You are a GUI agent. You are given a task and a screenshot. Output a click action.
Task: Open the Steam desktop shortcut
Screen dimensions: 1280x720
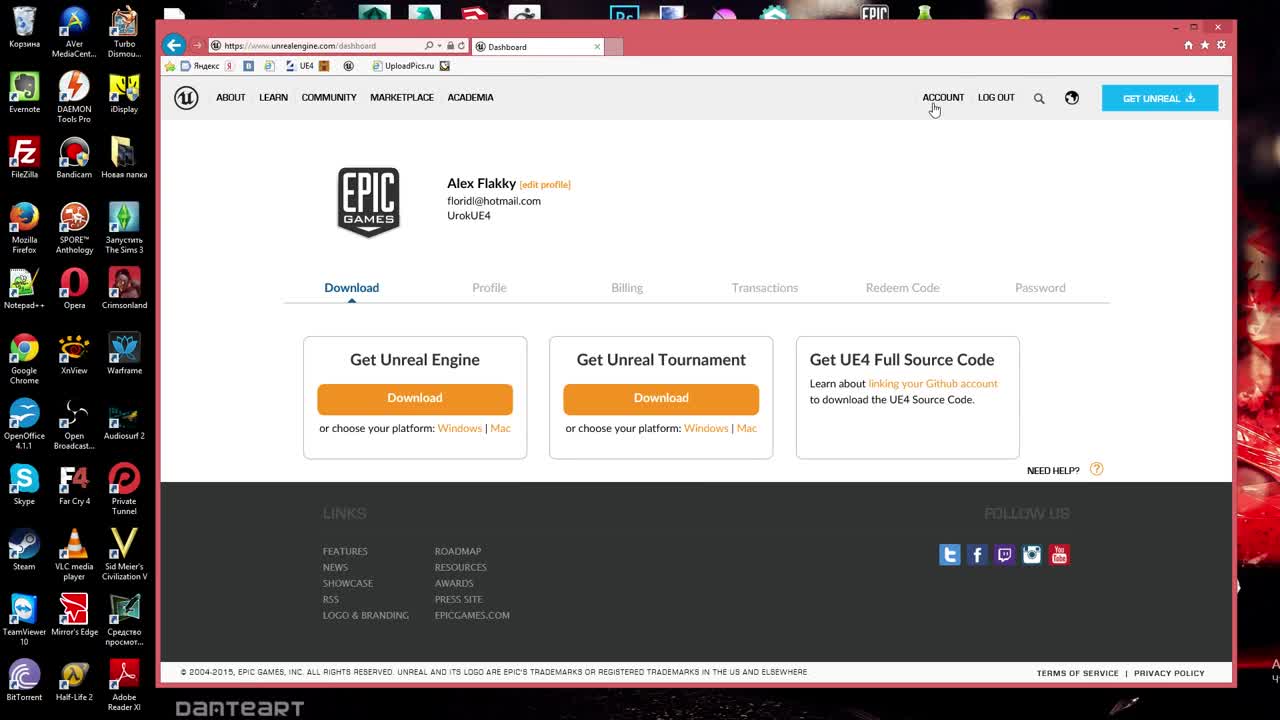click(24, 550)
